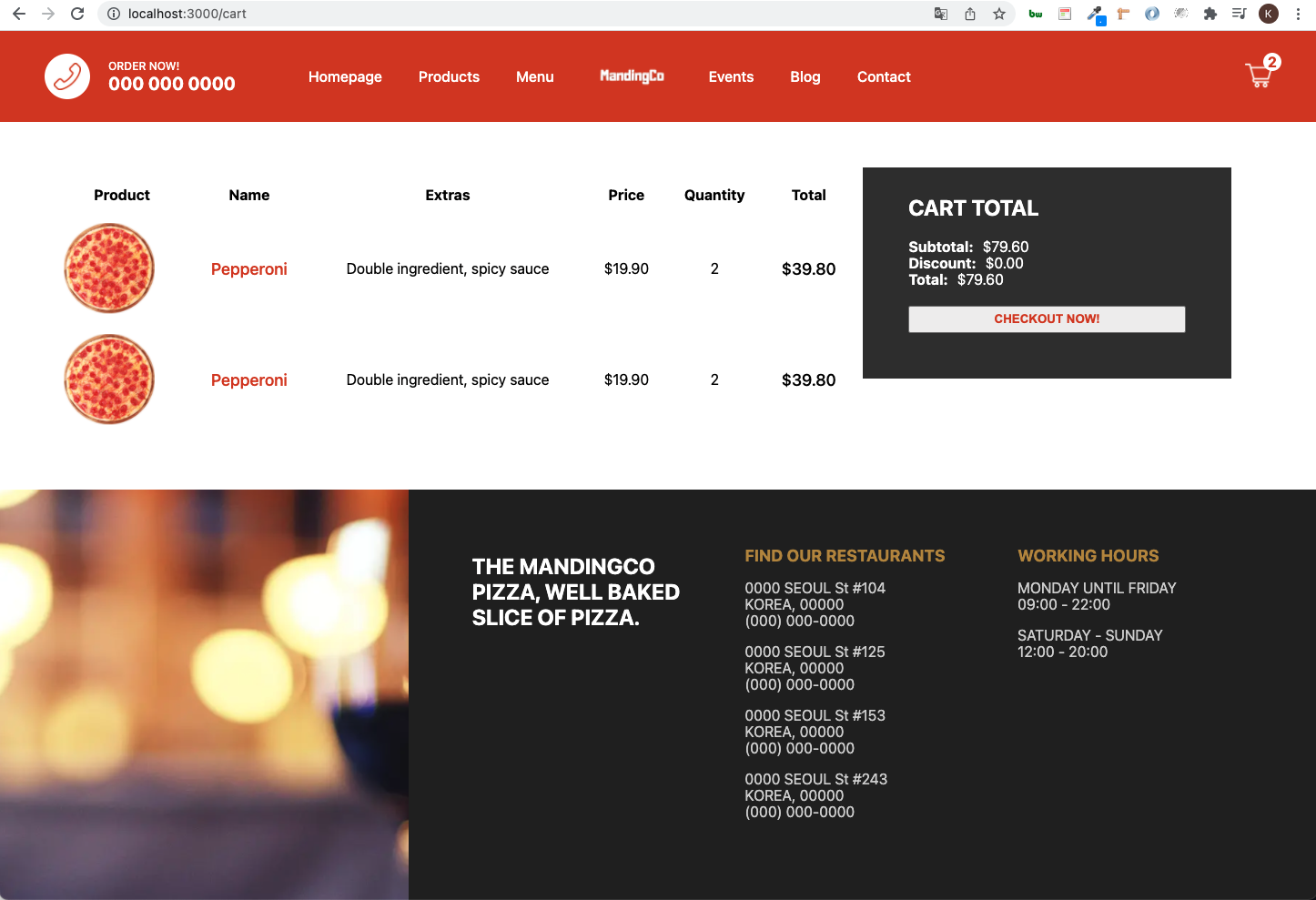Click the 'CART TOTAL' heading
Viewport: 1316px width, 900px height.
click(x=973, y=208)
